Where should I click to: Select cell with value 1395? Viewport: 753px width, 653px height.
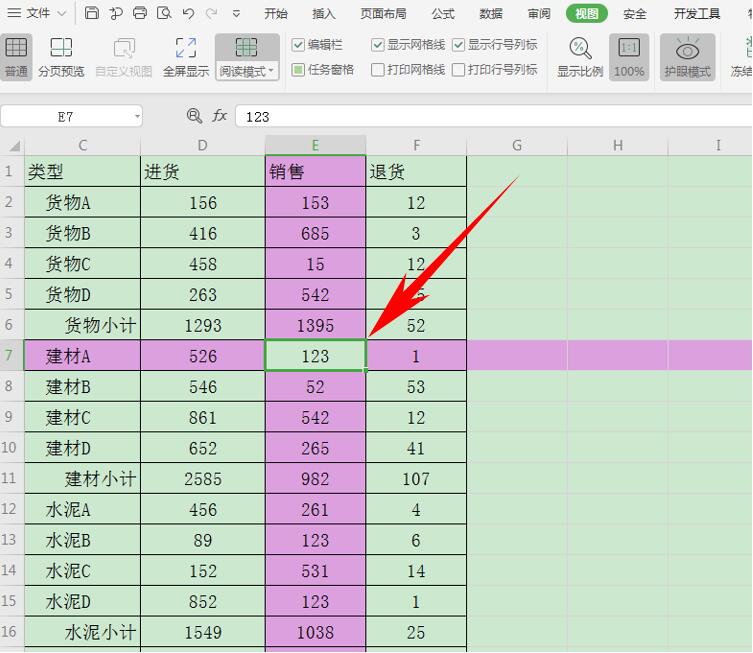316,325
